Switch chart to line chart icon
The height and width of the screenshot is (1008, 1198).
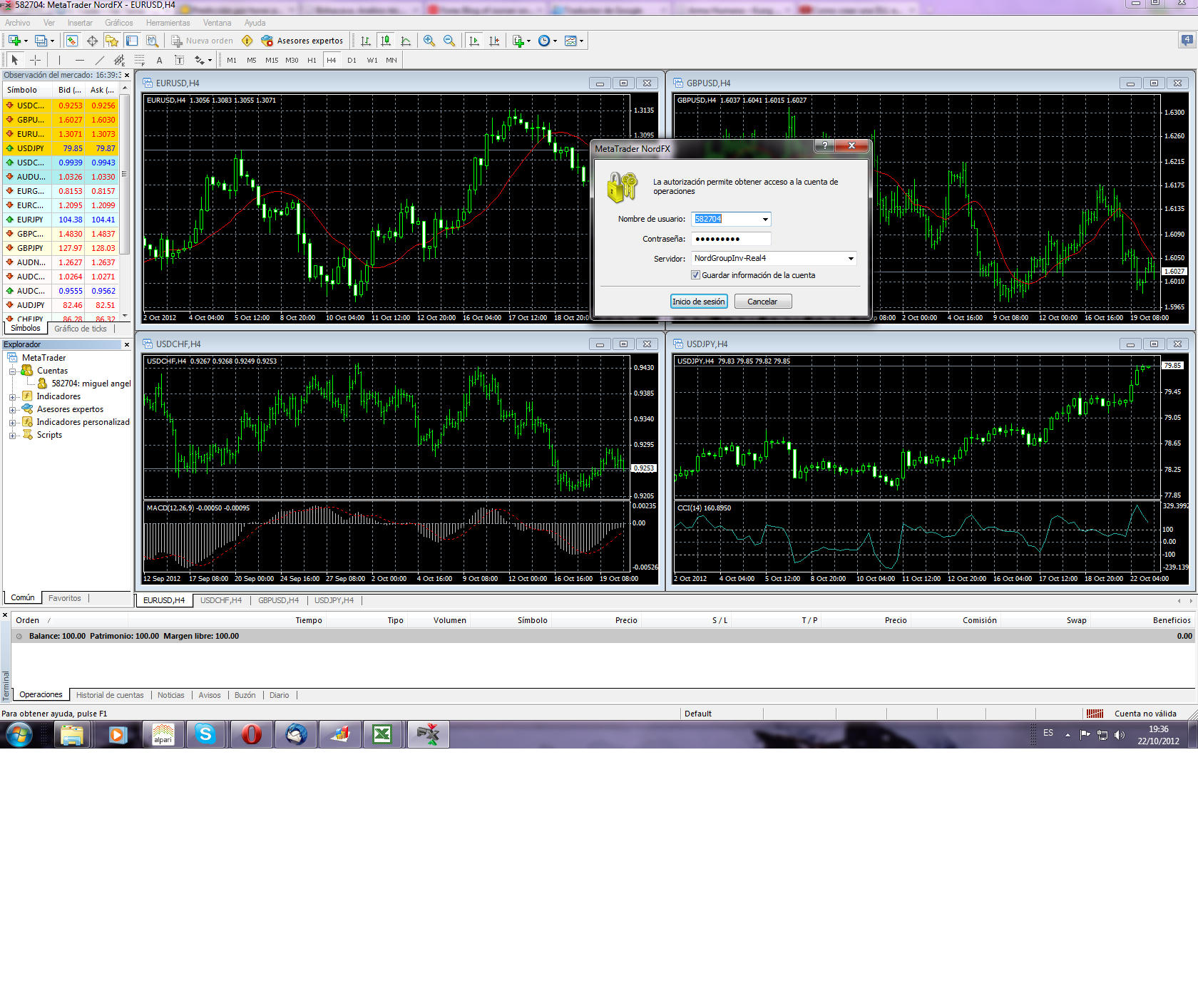tap(406, 41)
